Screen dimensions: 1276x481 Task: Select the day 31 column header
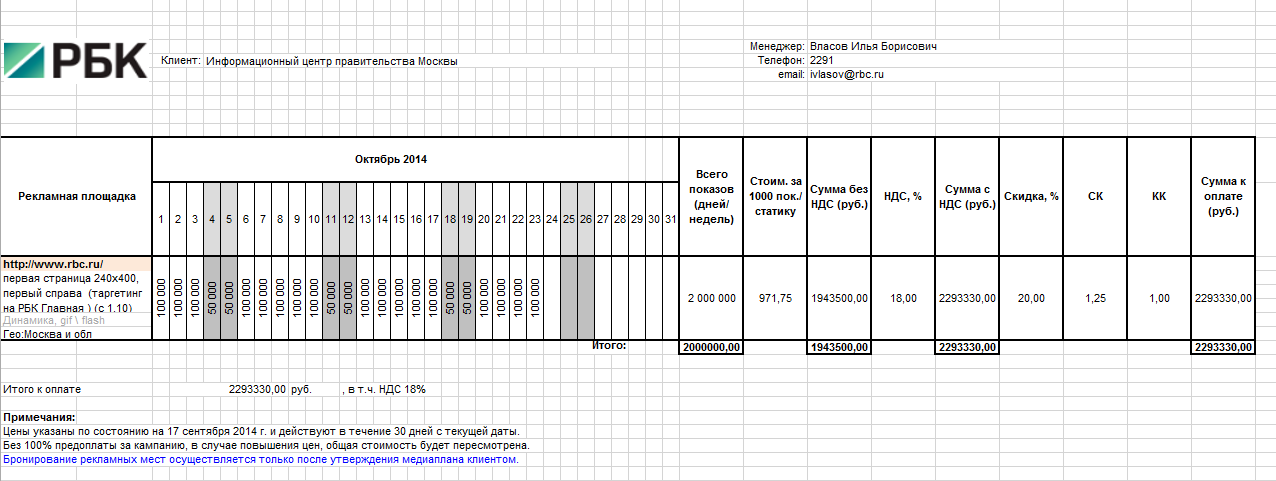click(x=670, y=219)
